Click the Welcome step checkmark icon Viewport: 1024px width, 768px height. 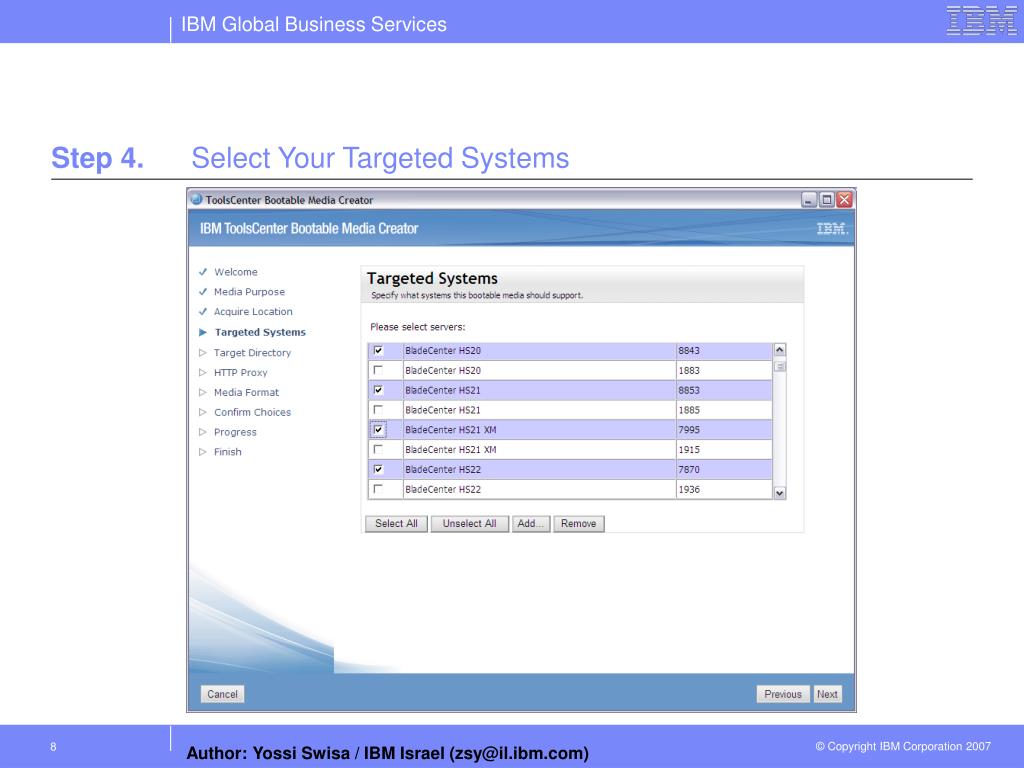click(203, 272)
